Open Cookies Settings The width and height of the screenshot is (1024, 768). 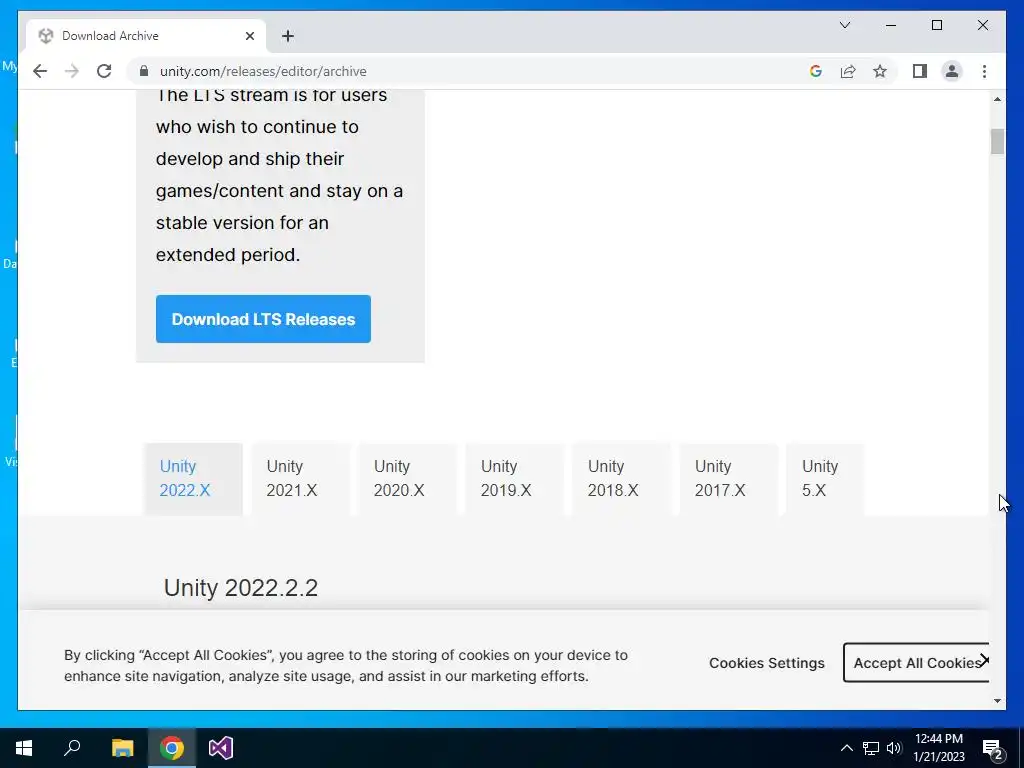pos(767,663)
